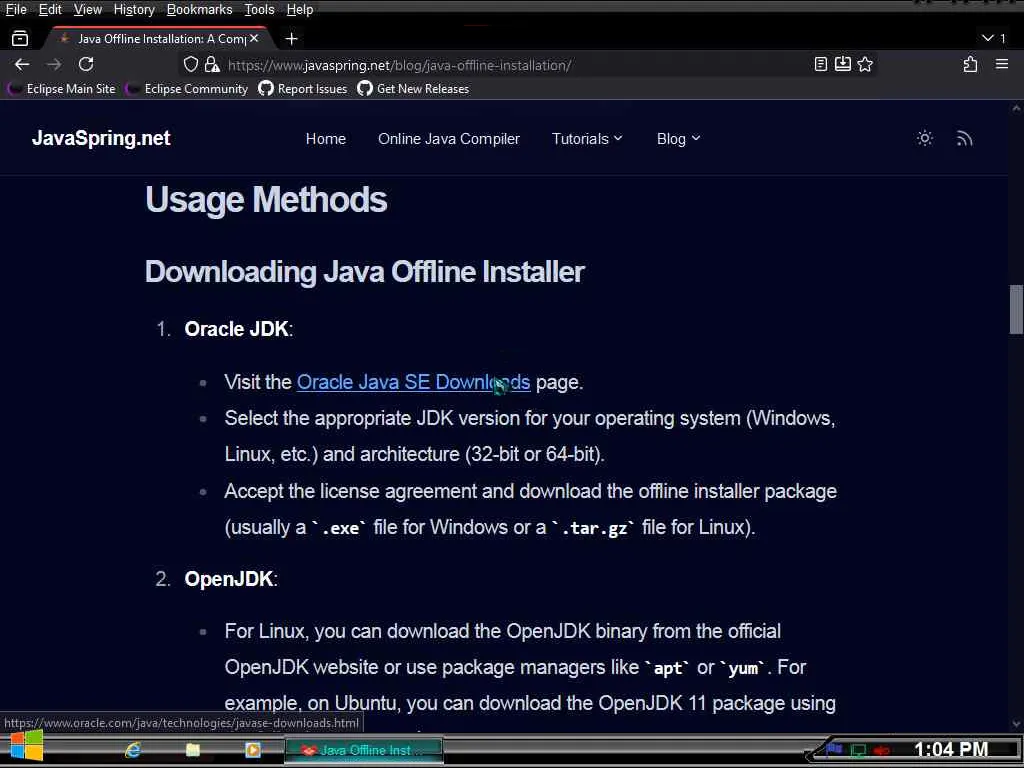Click the network monitor tray icon
Screen dimensions: 1024x768
(858, 750)
